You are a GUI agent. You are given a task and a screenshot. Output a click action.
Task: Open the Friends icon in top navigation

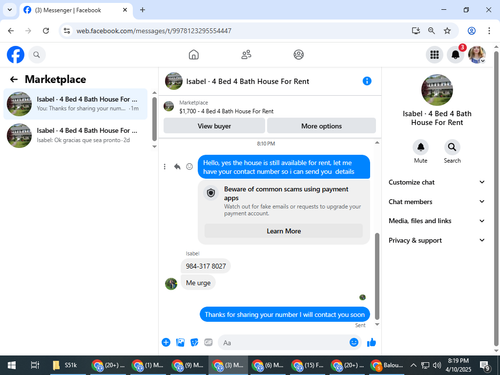click(x=246, y=54)
